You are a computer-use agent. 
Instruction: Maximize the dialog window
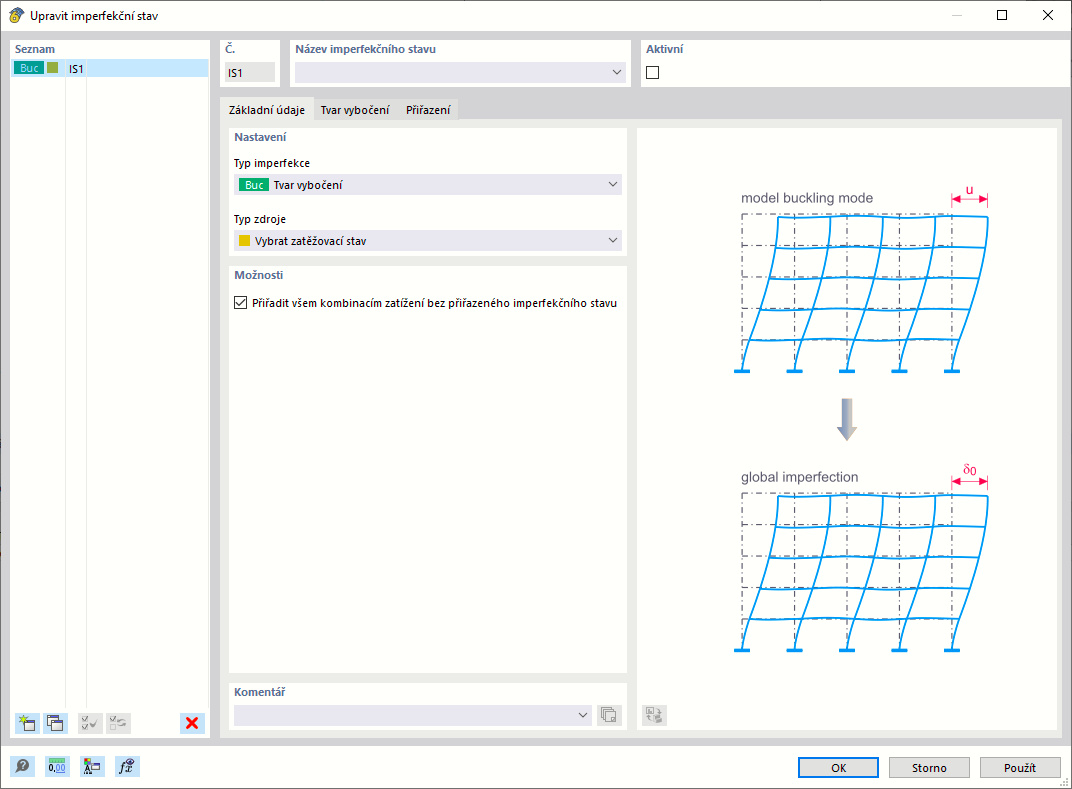(1002, 15)
